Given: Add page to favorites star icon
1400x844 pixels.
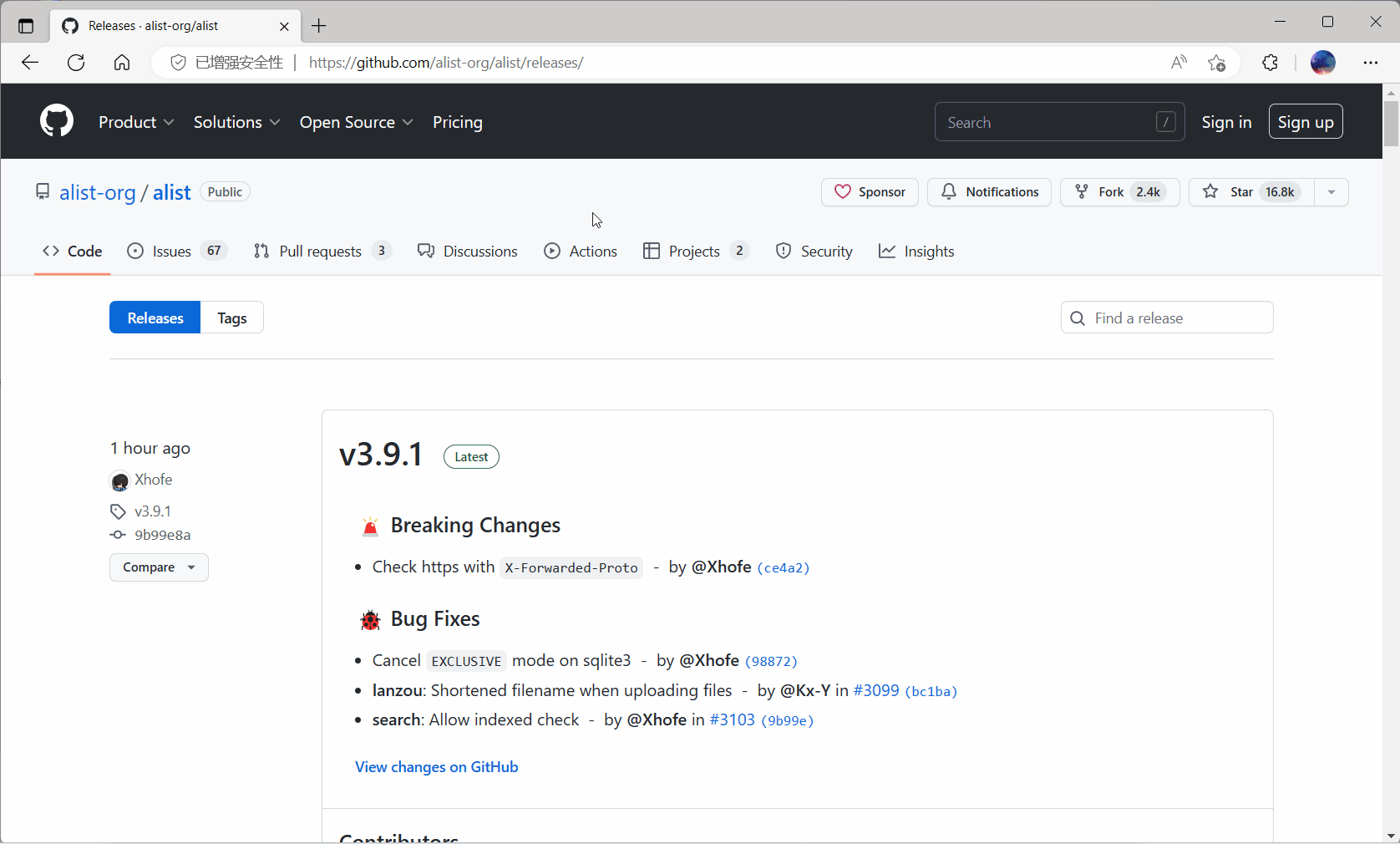Looking at the screenshot, I should click(1217, 63).
